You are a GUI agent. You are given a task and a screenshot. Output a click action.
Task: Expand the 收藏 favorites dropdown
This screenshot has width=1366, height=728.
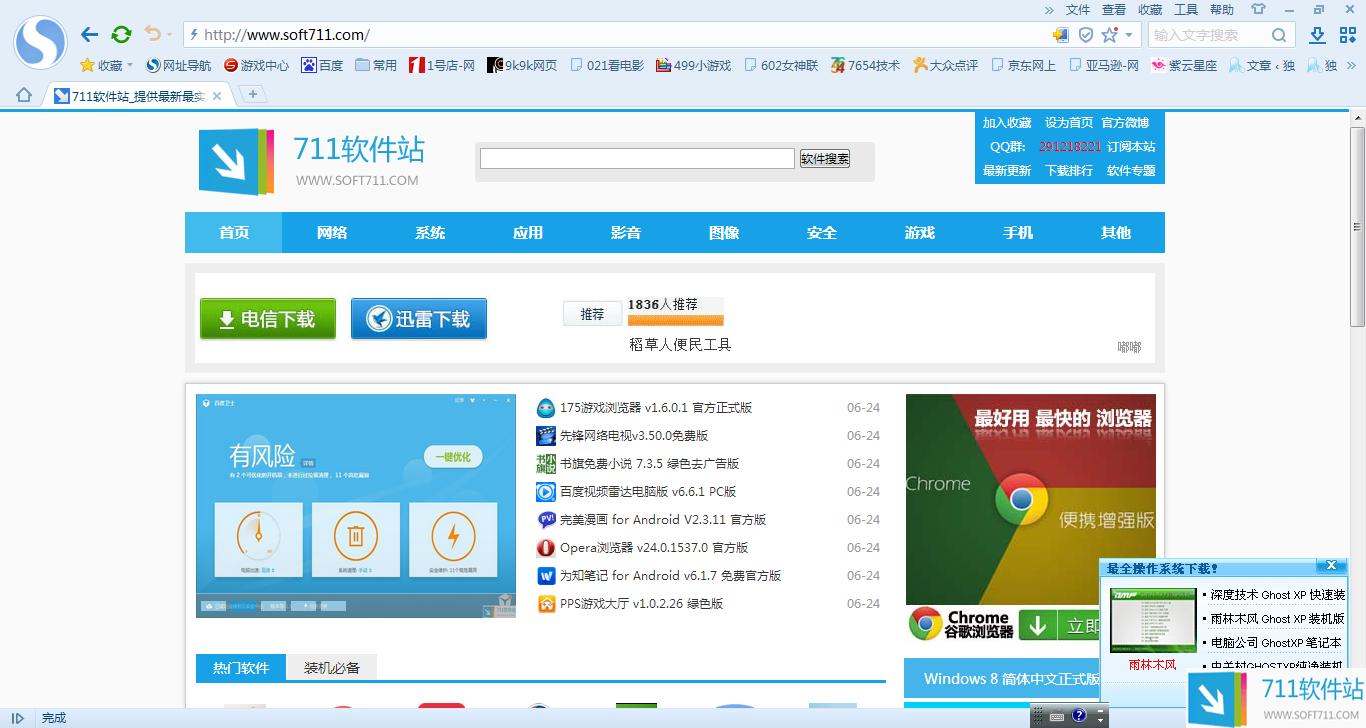coord(106,65)
